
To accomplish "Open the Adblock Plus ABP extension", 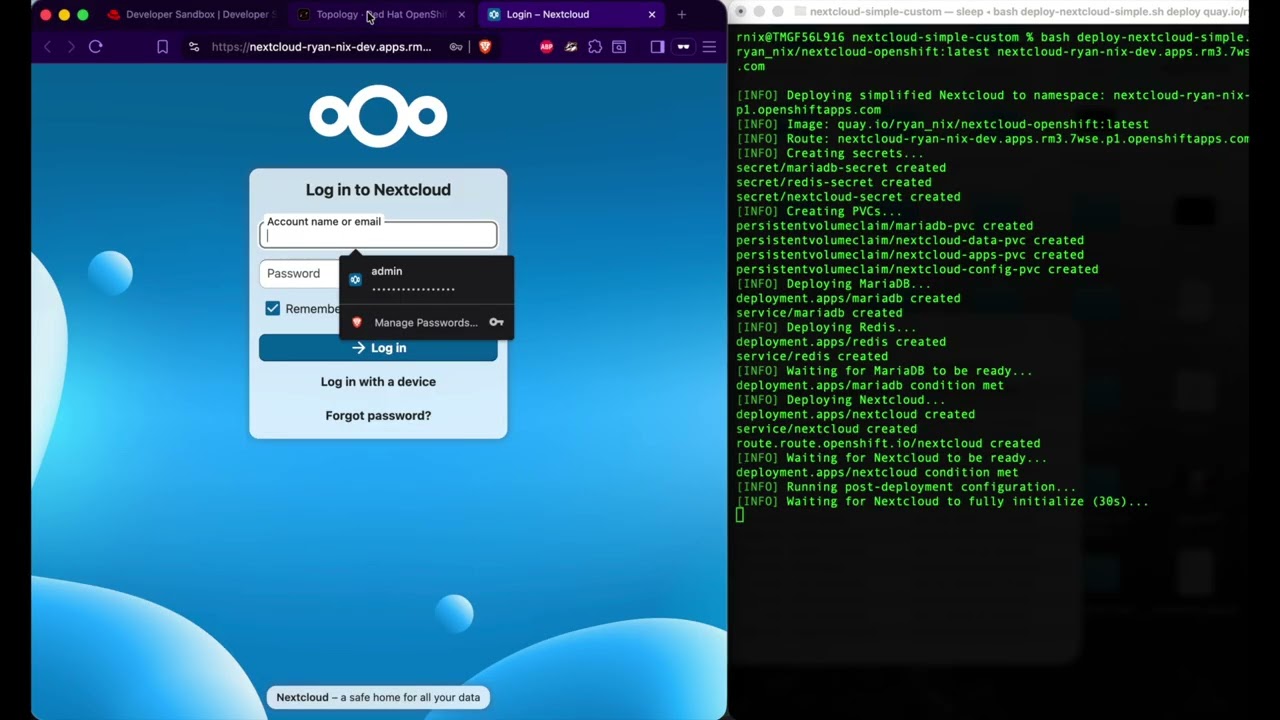I will [x=546, y=47].
